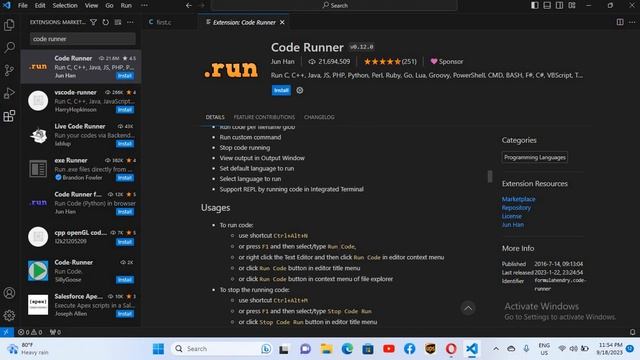This screenshot has height=360, width=640.
Task: Switch to Feature Contributions tab
Action: point(264,117)
